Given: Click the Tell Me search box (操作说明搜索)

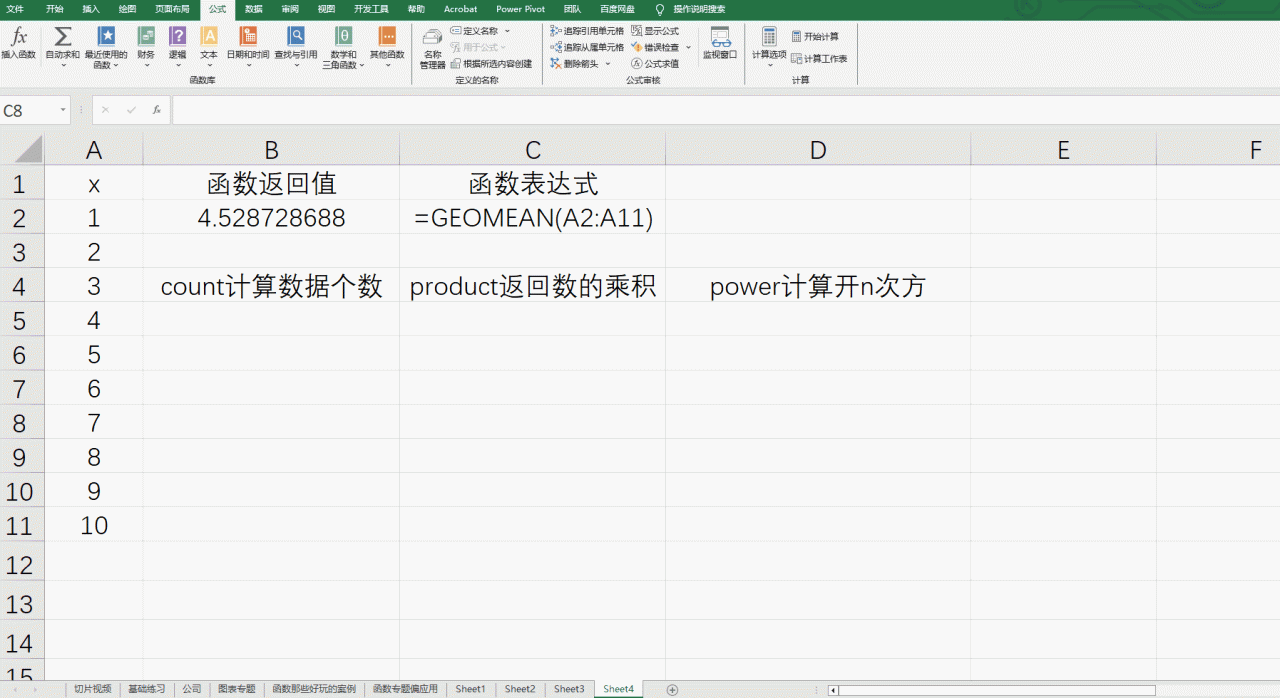Looking at the screenshot, I should coord(699,9).
